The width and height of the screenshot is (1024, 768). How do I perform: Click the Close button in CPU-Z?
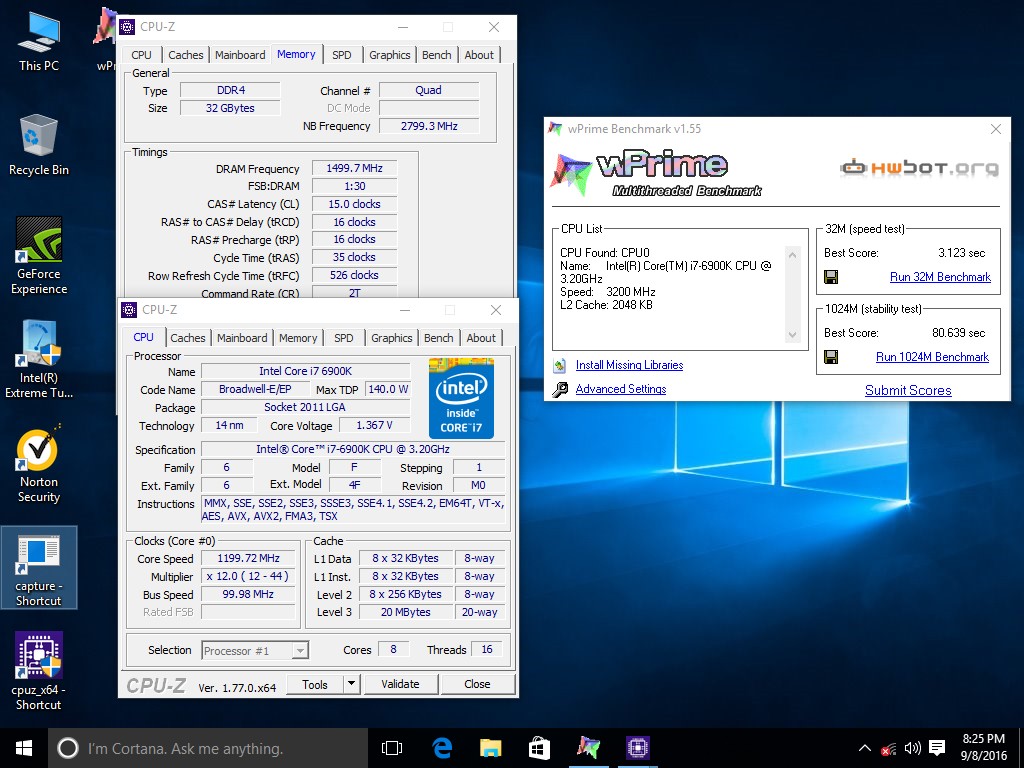477,684
